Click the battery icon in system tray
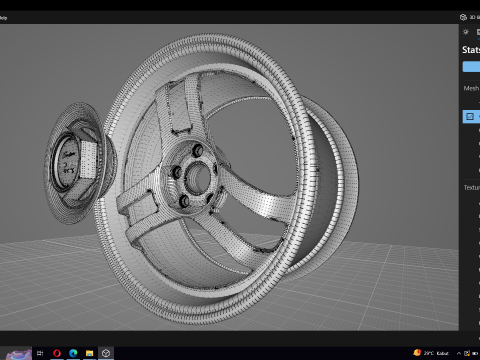 tap(475, 353)
